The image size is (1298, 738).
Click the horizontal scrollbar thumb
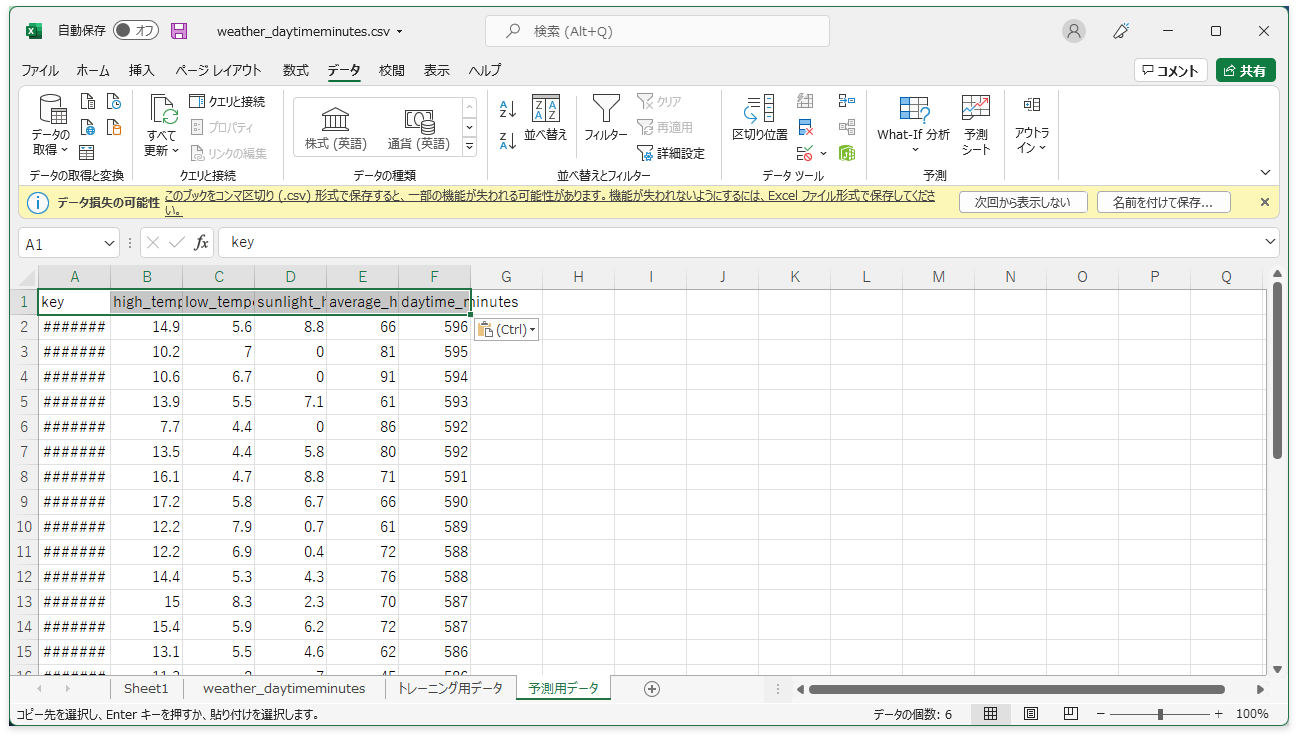(x=1017, y=689)
